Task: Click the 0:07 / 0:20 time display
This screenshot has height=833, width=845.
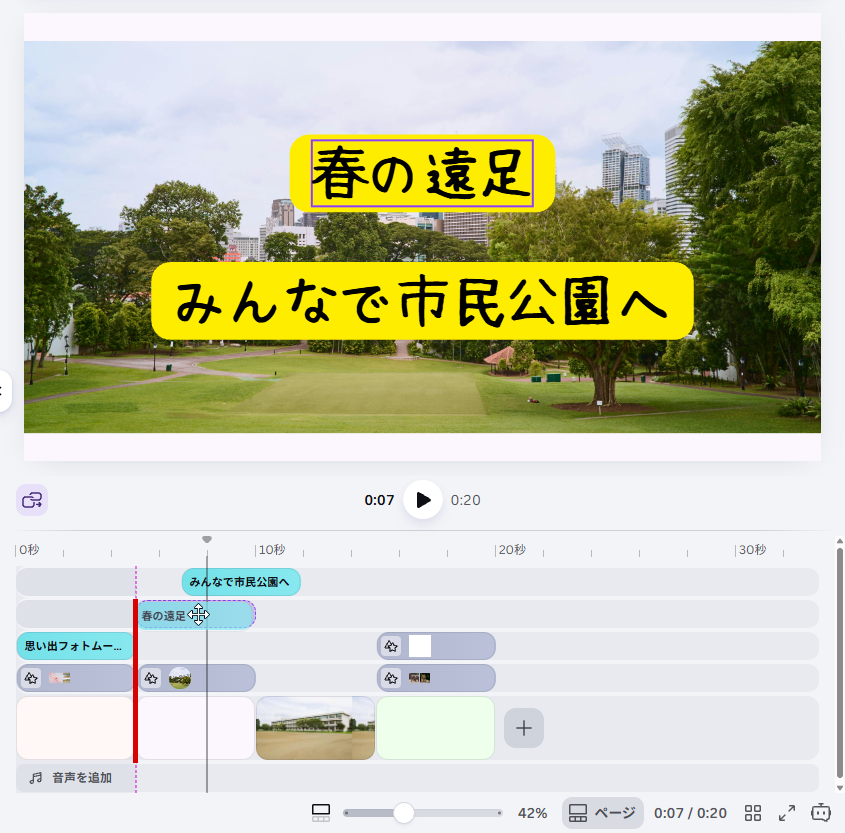Action: (690, 813)
